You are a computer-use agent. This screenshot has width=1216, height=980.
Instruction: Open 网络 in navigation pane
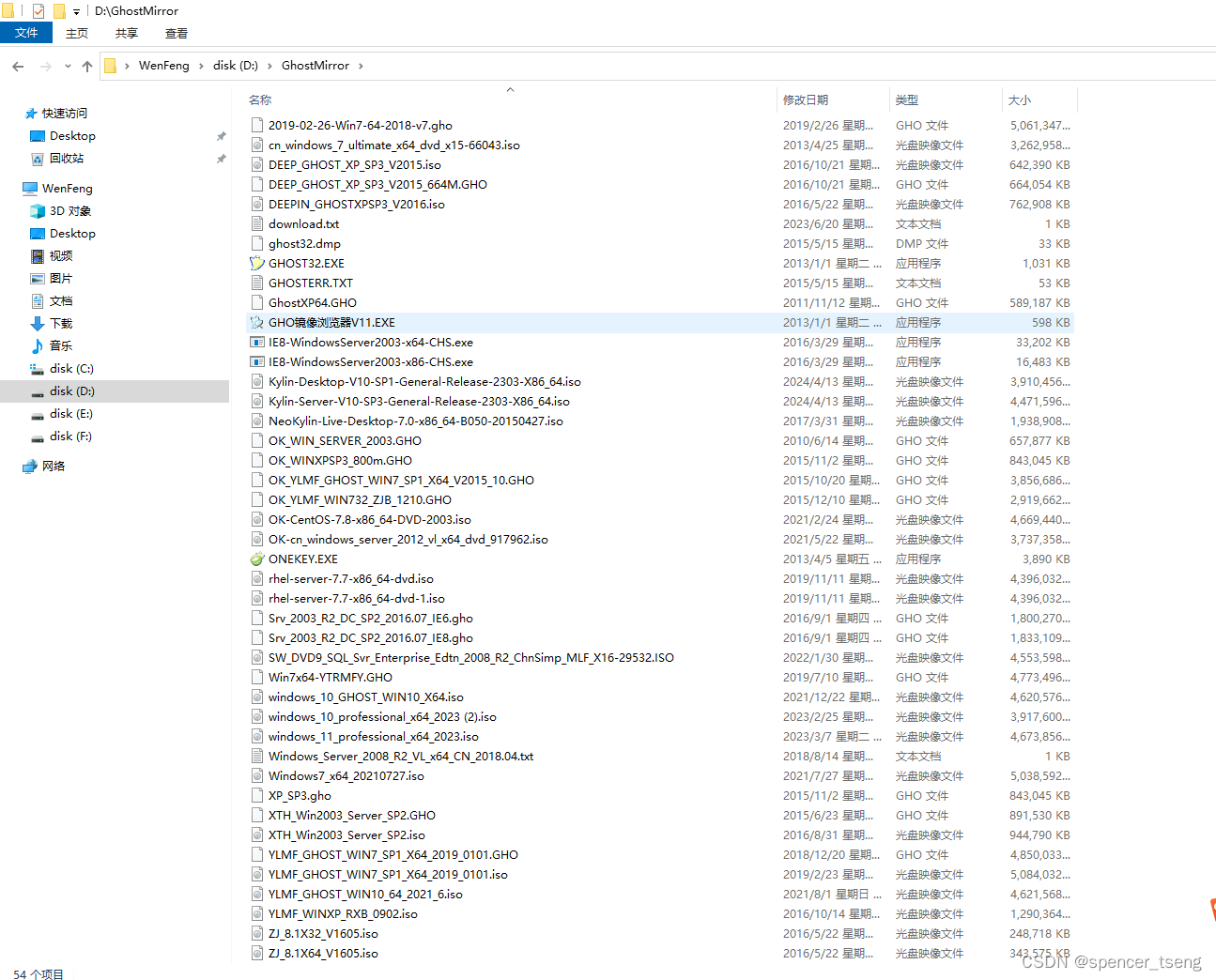[x=54, y=467]
